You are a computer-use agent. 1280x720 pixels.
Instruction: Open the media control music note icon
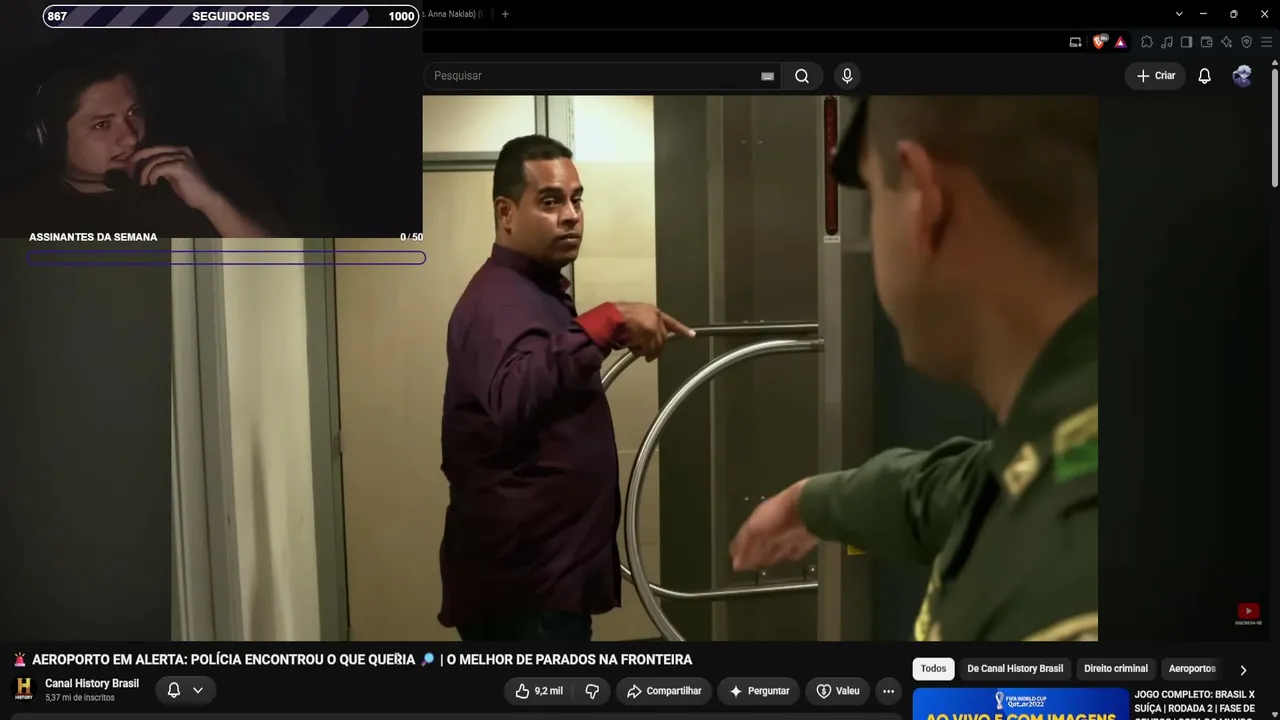pos(1167,42)
